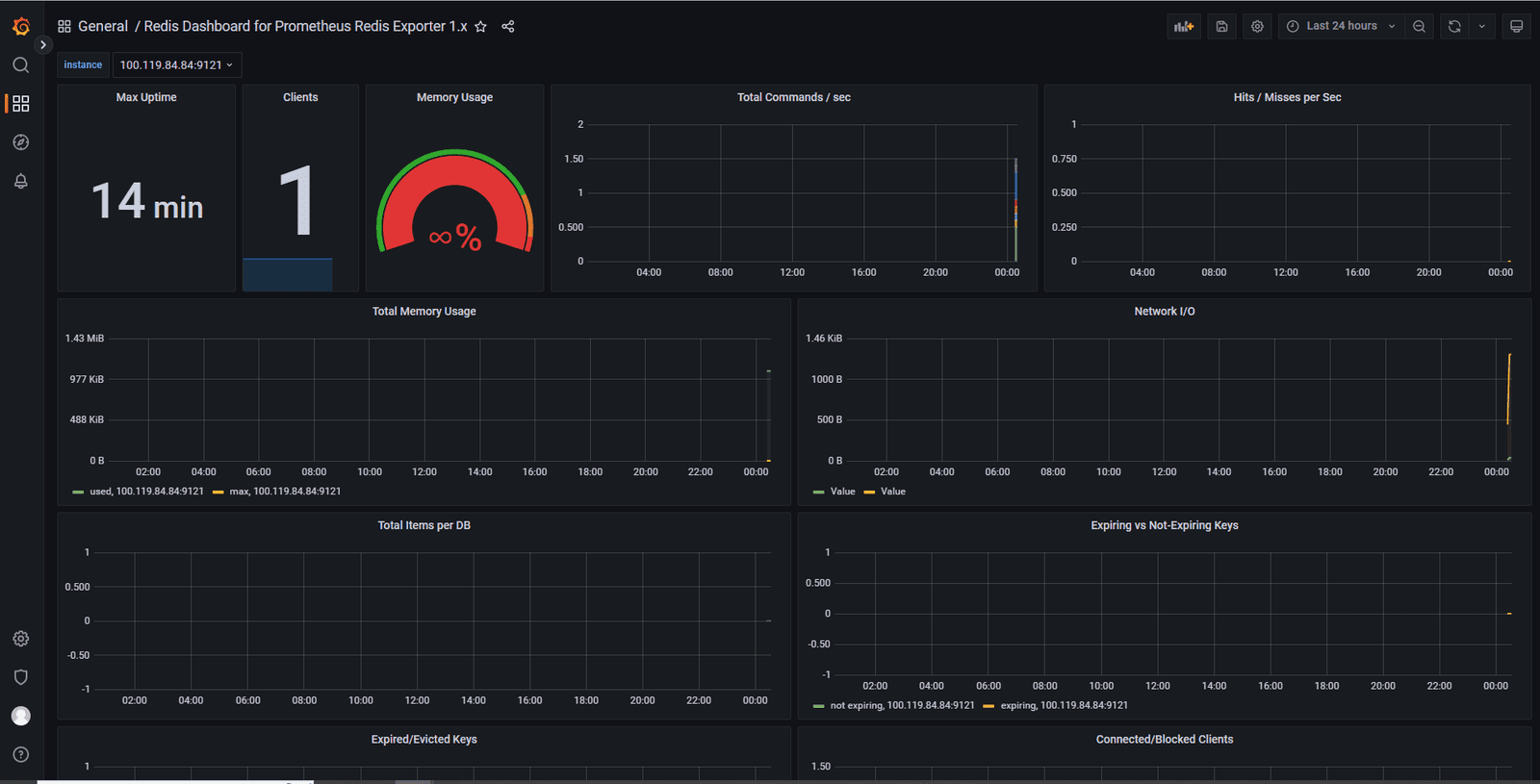Viewport: 1540px width, 784px height.
Task: Go to the General folder breadcrumb
Action: tap(103, 26)
